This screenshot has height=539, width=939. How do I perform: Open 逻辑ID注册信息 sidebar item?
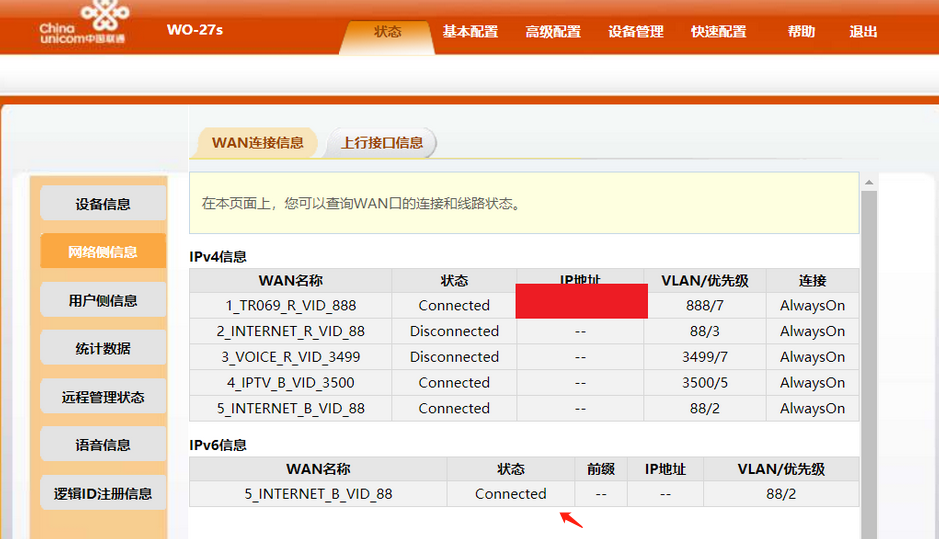pos(103,493)
